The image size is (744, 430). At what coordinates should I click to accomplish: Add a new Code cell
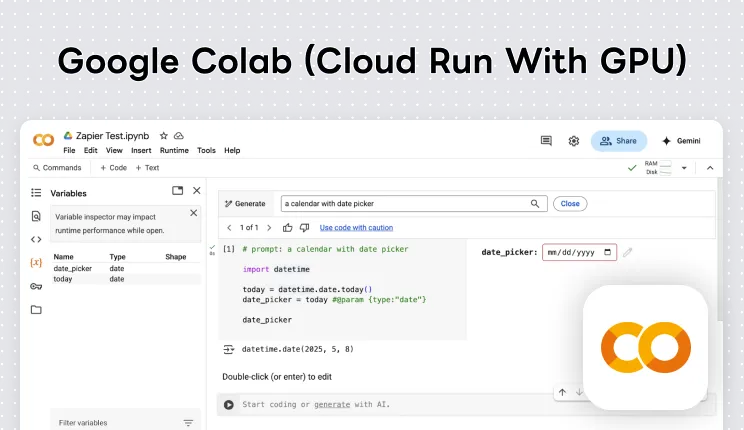[113, 168]
